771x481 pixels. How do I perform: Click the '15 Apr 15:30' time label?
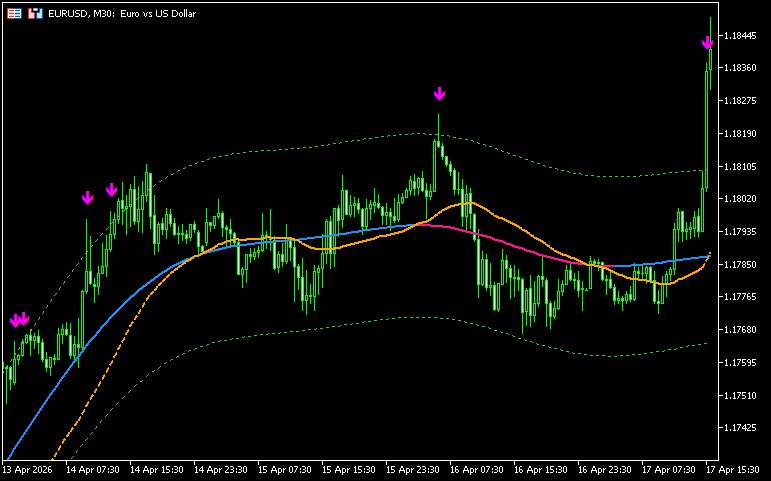tap(348, 470)
